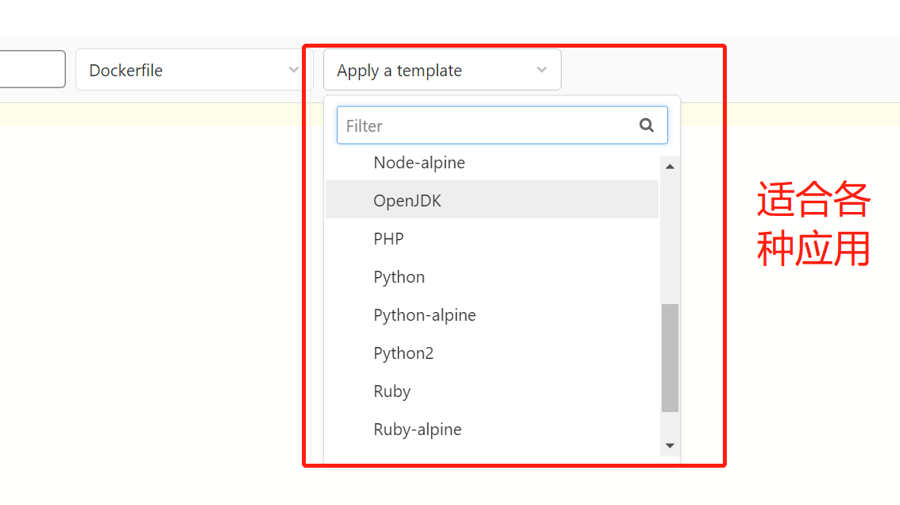Image resolution: width=900 pixels, height=505 pixels.
Task: Select the Node-alpine template
Action: pyautogui.click(x=419, y=162)
